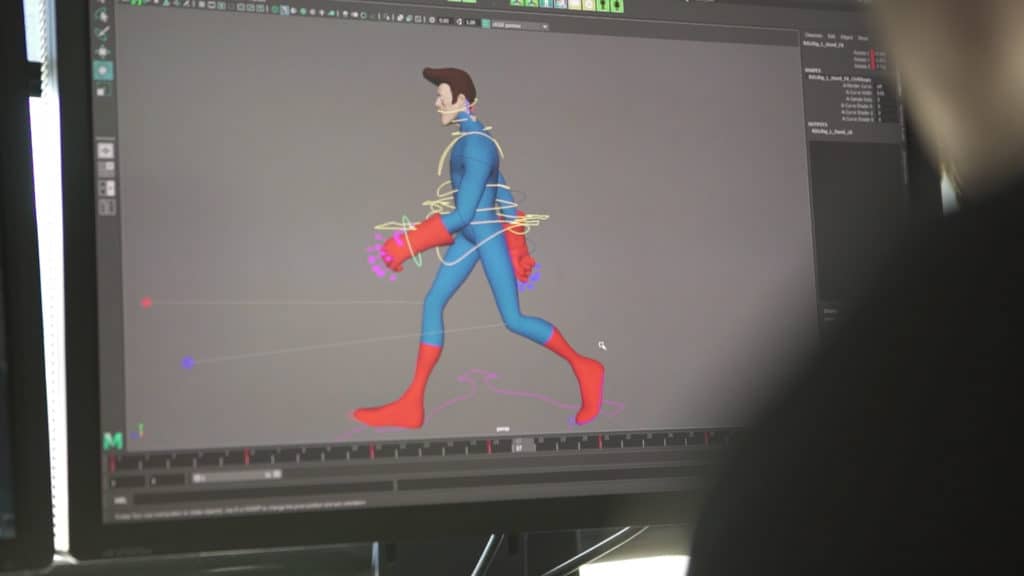Click the first red keyframe at timeline start
Viewport: 1024px width, 576px height.
[113, 463]
